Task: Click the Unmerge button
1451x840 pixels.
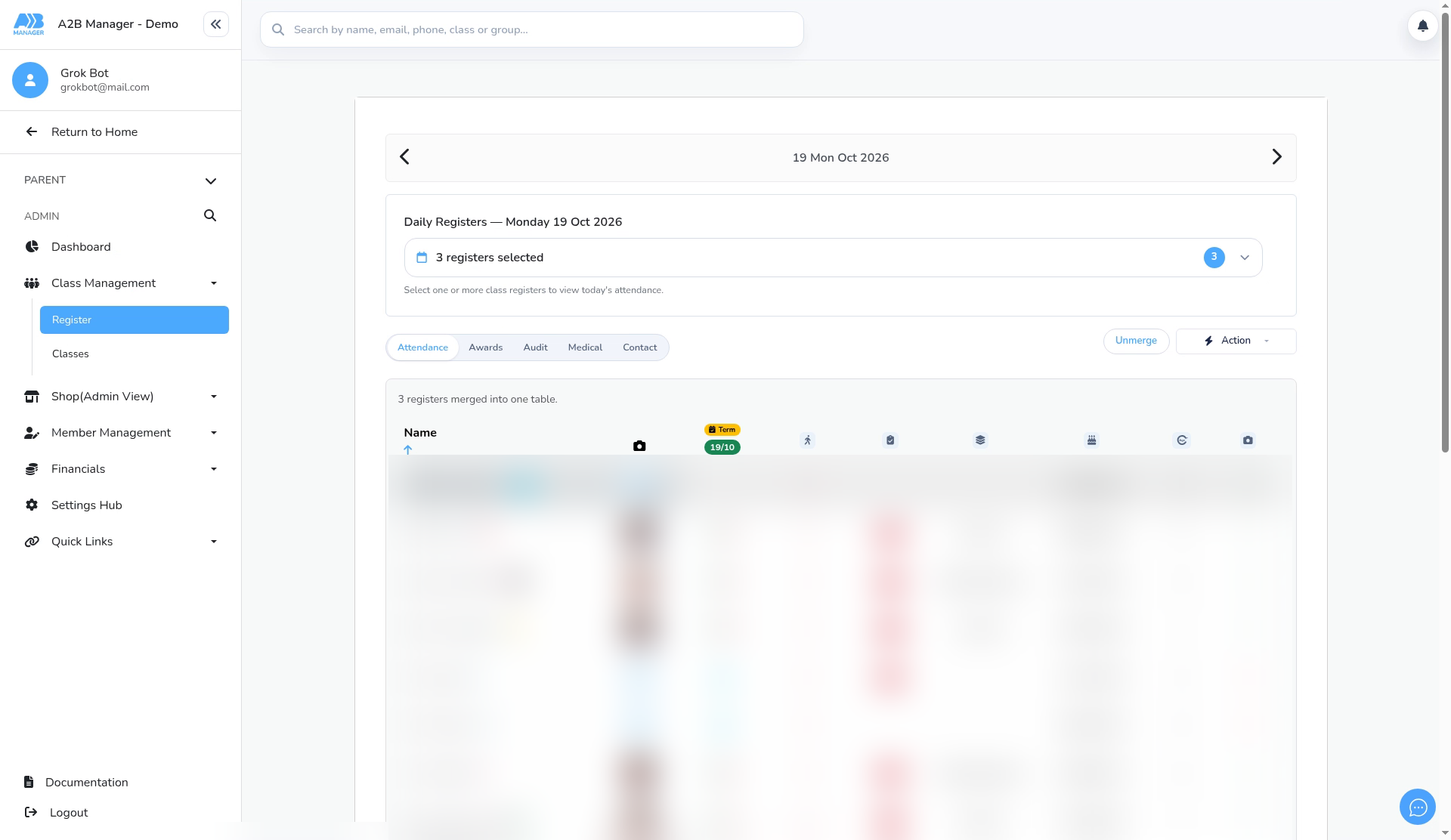Action: click(x=1136, y=341)
